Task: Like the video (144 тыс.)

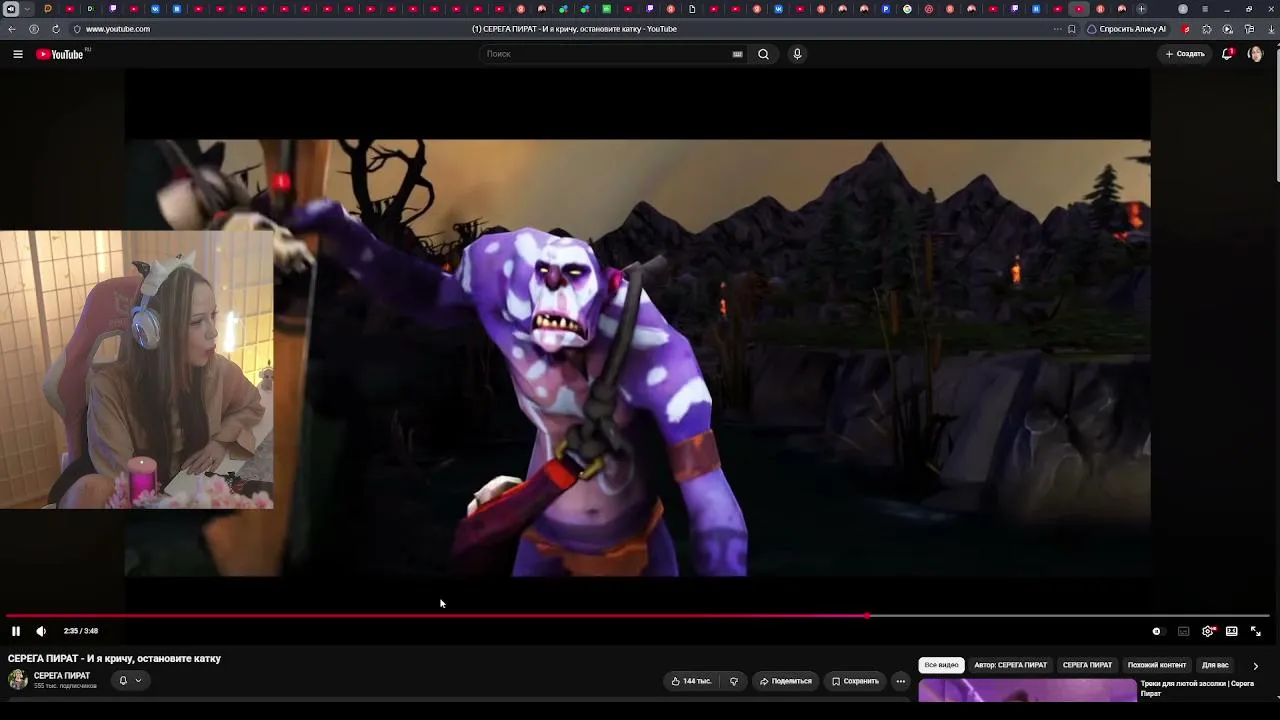Action: tap(691, 681)
